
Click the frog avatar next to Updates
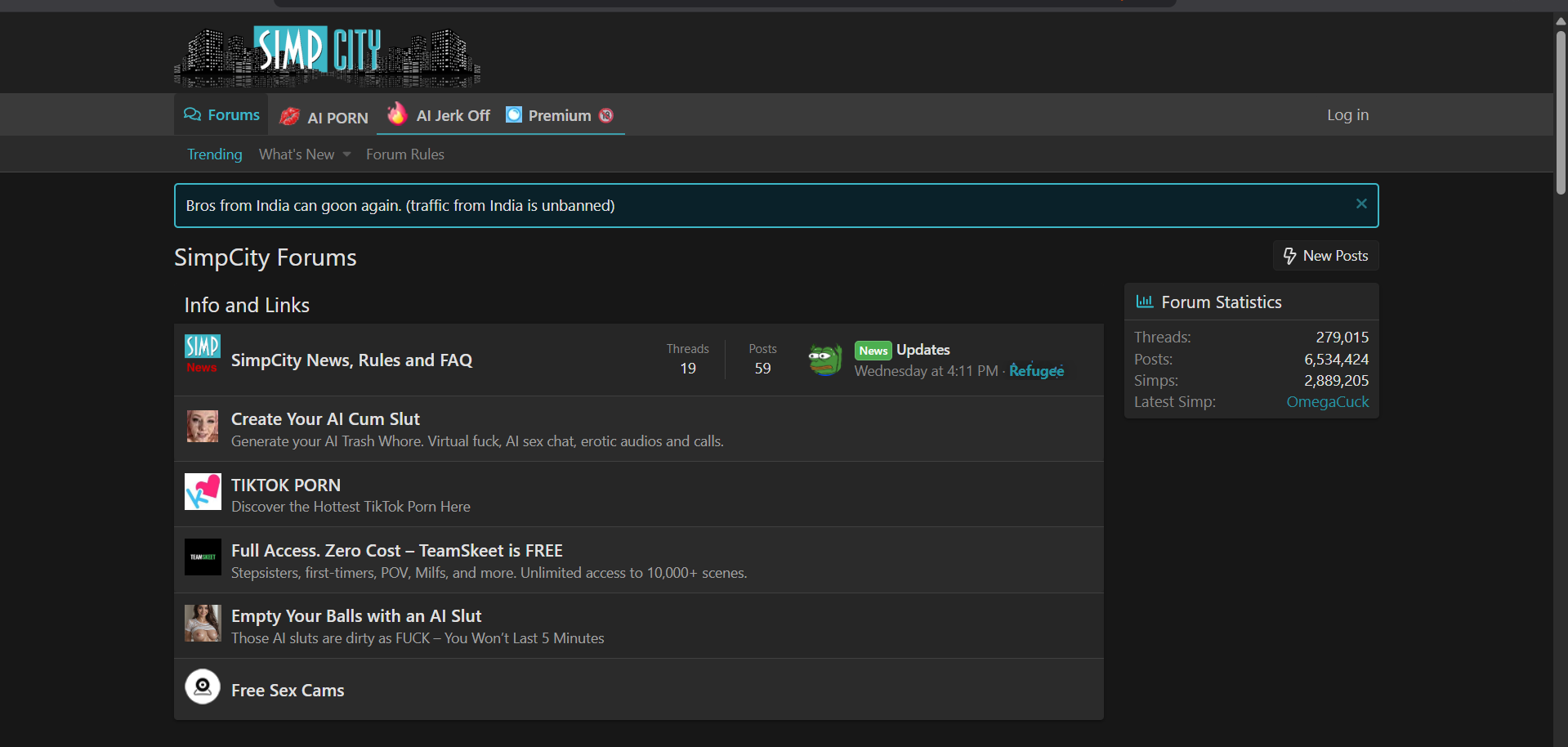point(825,360)
